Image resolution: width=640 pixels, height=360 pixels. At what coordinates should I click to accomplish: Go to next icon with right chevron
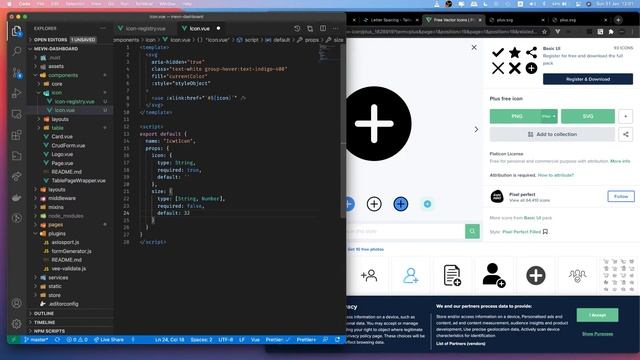[476, 129]
